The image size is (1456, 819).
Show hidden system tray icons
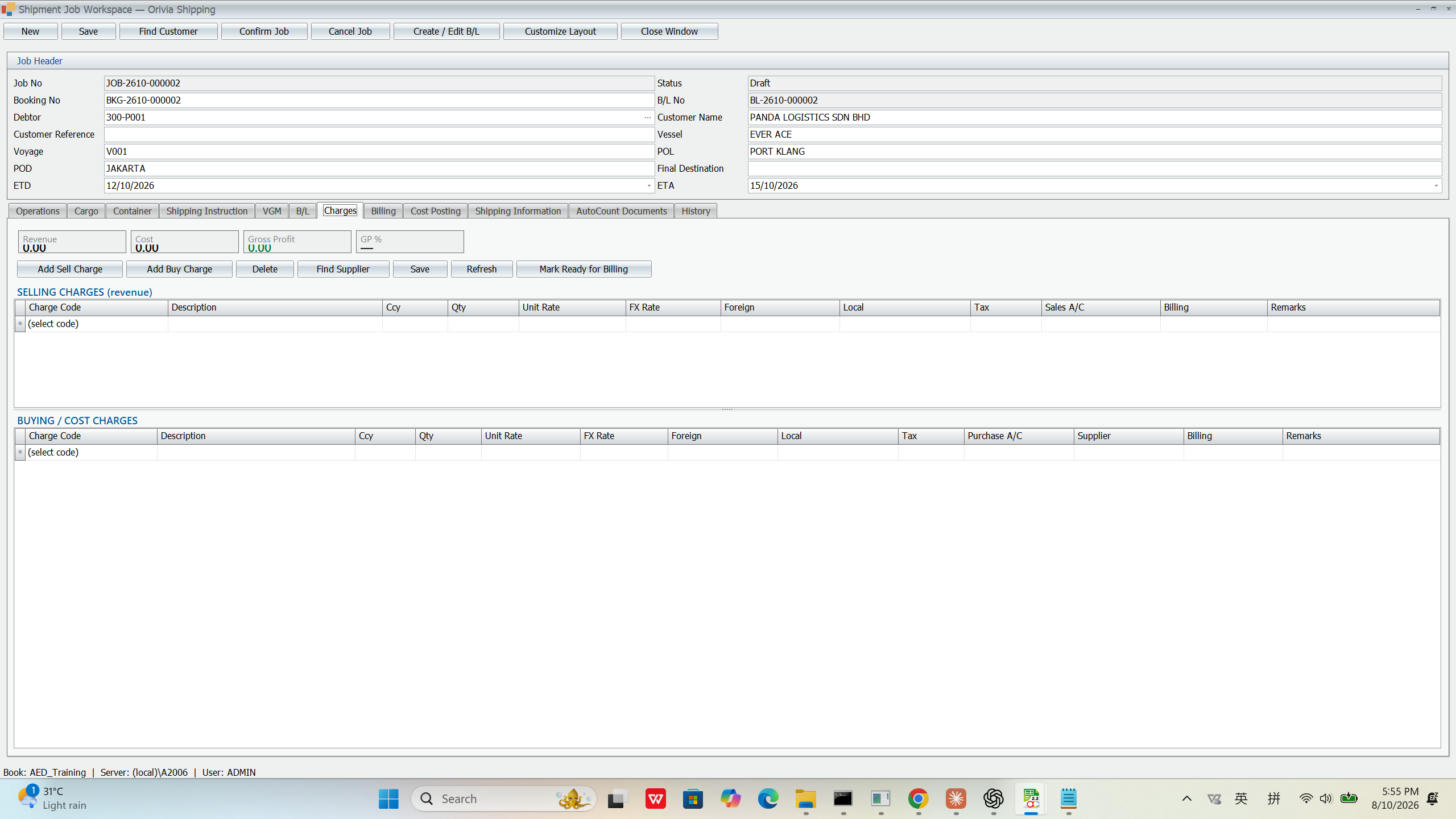(x=1187, y=798)
